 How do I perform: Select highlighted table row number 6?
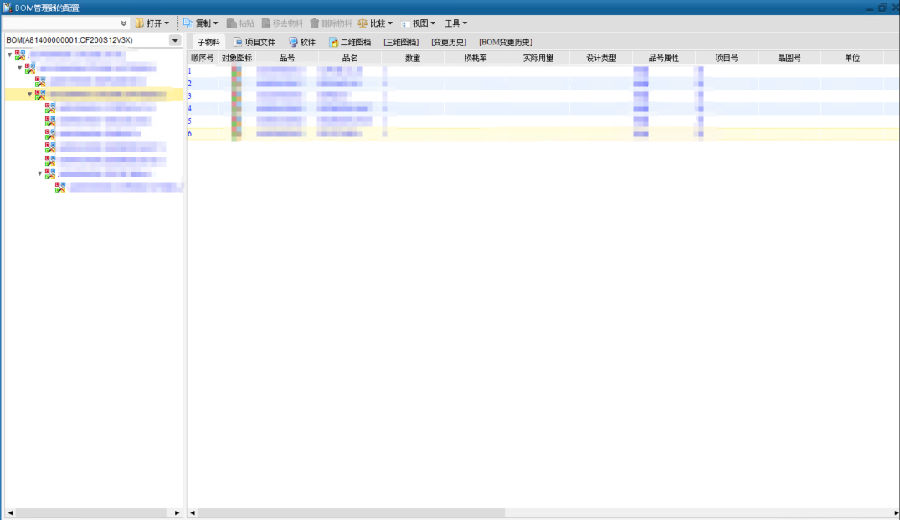[543, 134]
